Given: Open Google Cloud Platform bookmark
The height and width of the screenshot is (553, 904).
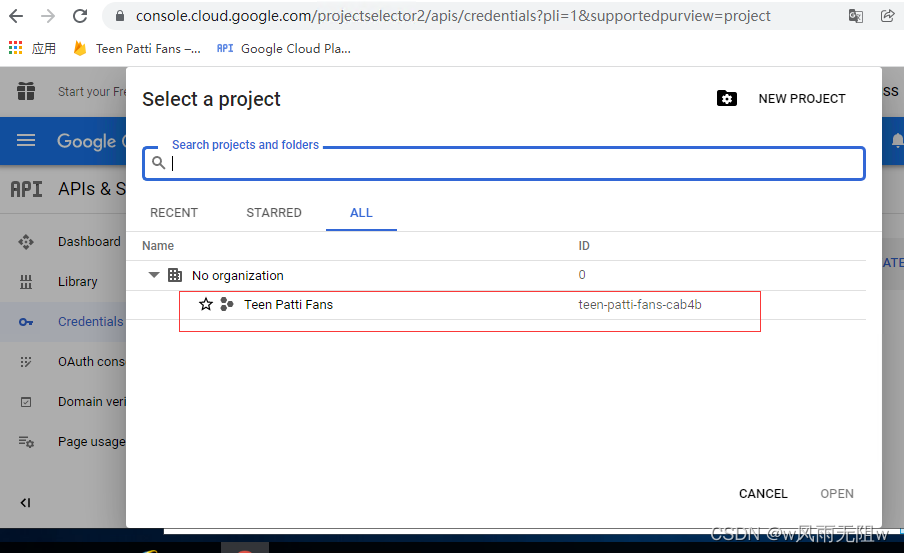Looking at the screenshot, I should pos(284,48).
